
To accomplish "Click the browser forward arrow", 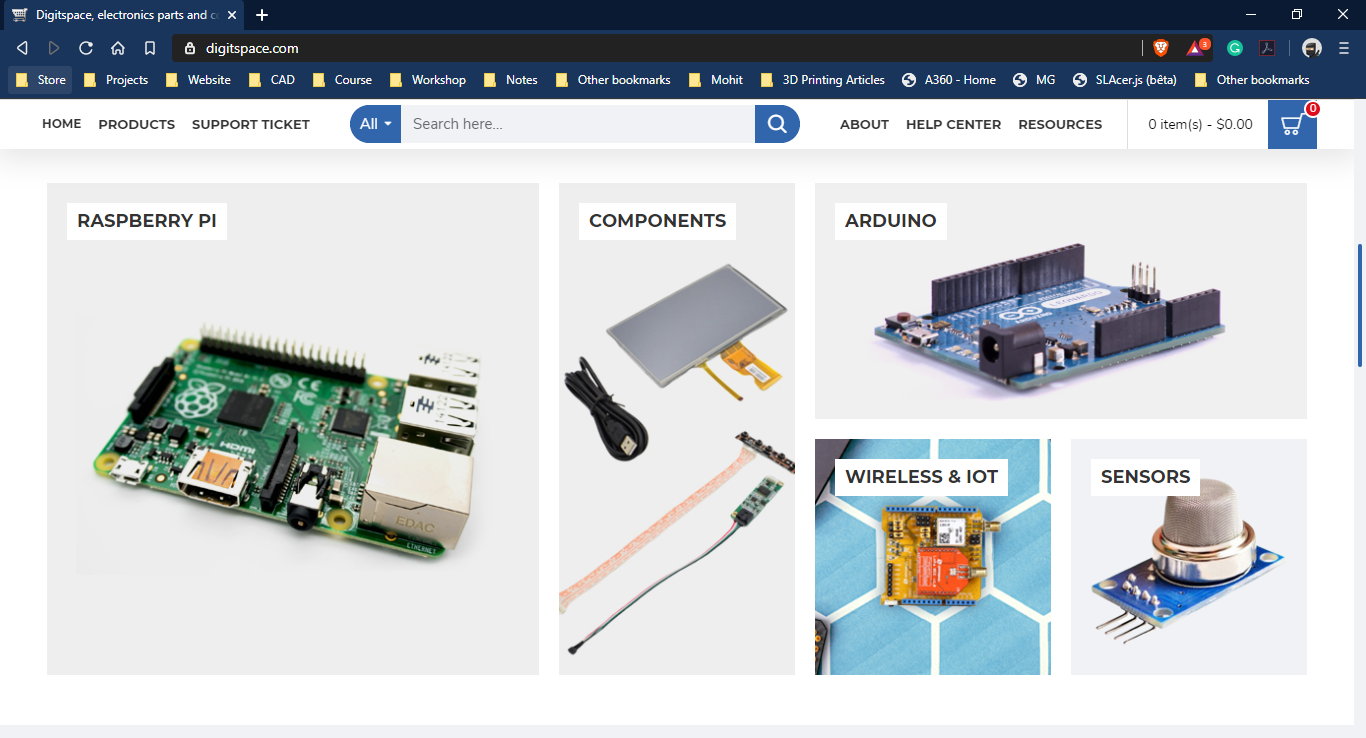I will pyautogui.click(x=54, y=48).
